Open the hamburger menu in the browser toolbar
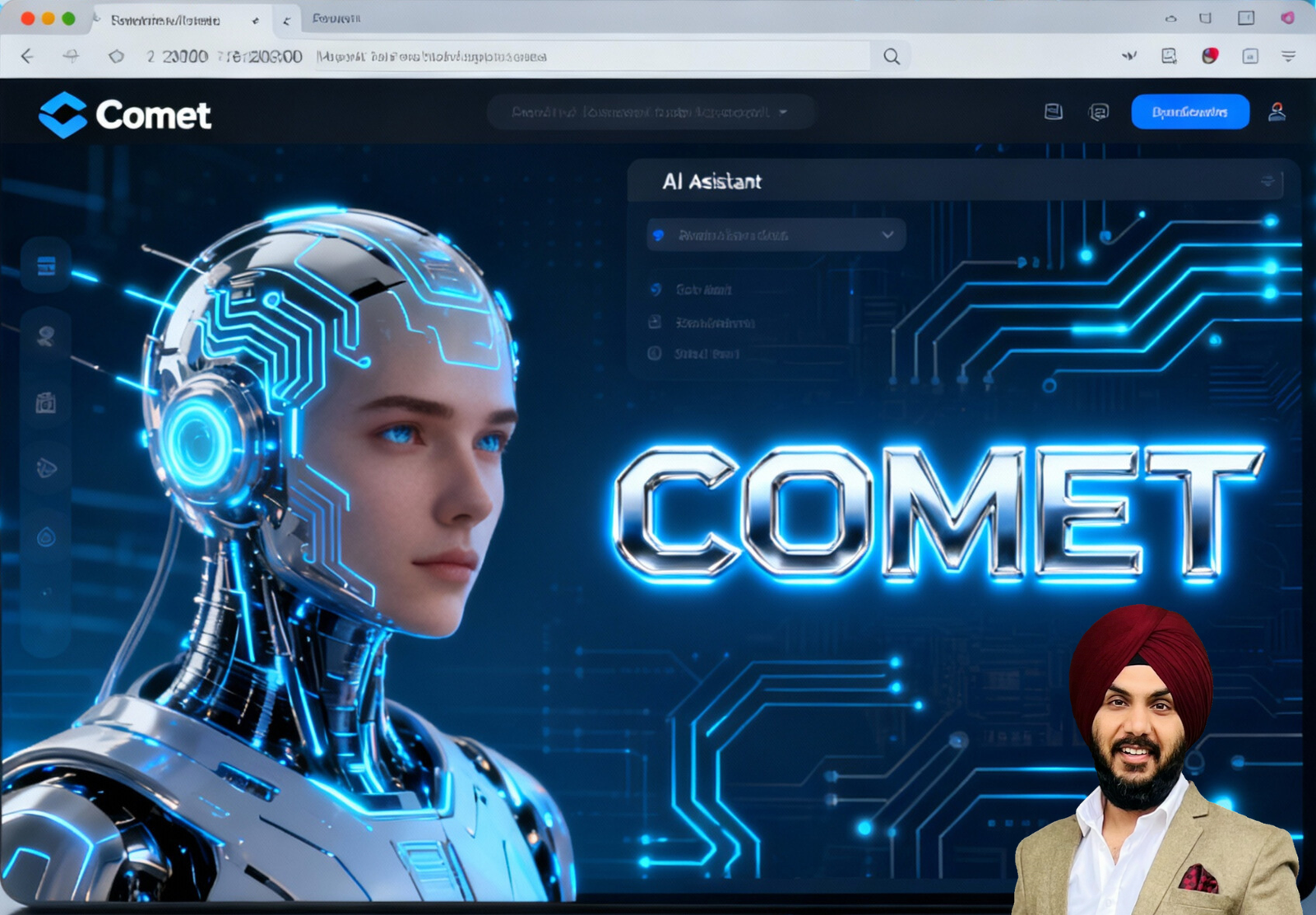This screenshot has width=1316, height=915. 1288,56
